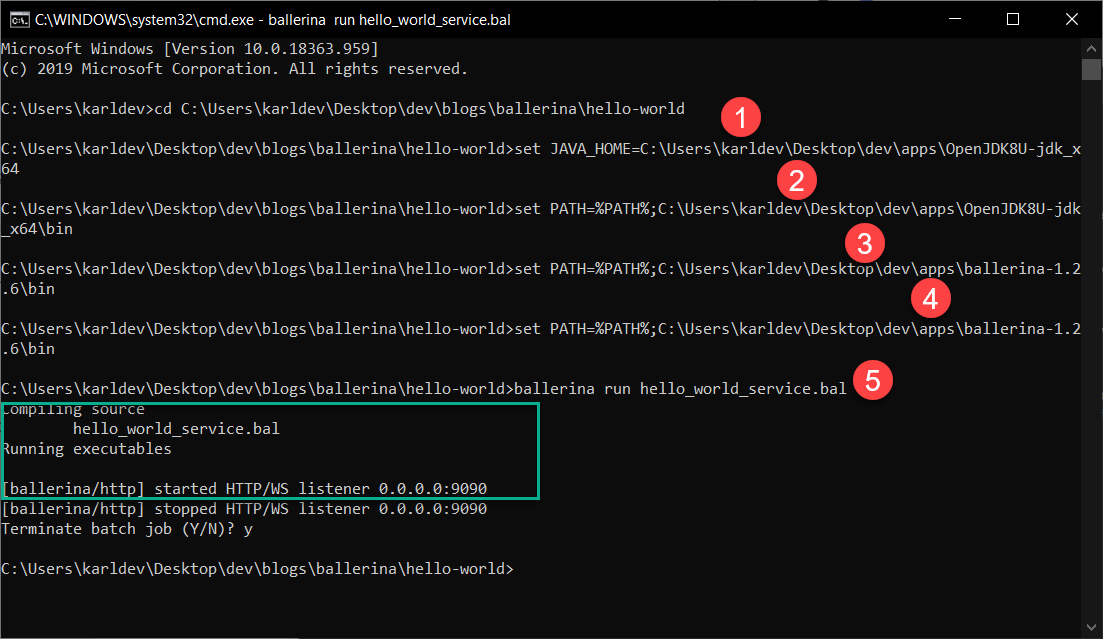Click 'Terminate batch job (Y/N)? y' line
The height and width of the screenshot is (639, 1103).
(x=127, y=529)
